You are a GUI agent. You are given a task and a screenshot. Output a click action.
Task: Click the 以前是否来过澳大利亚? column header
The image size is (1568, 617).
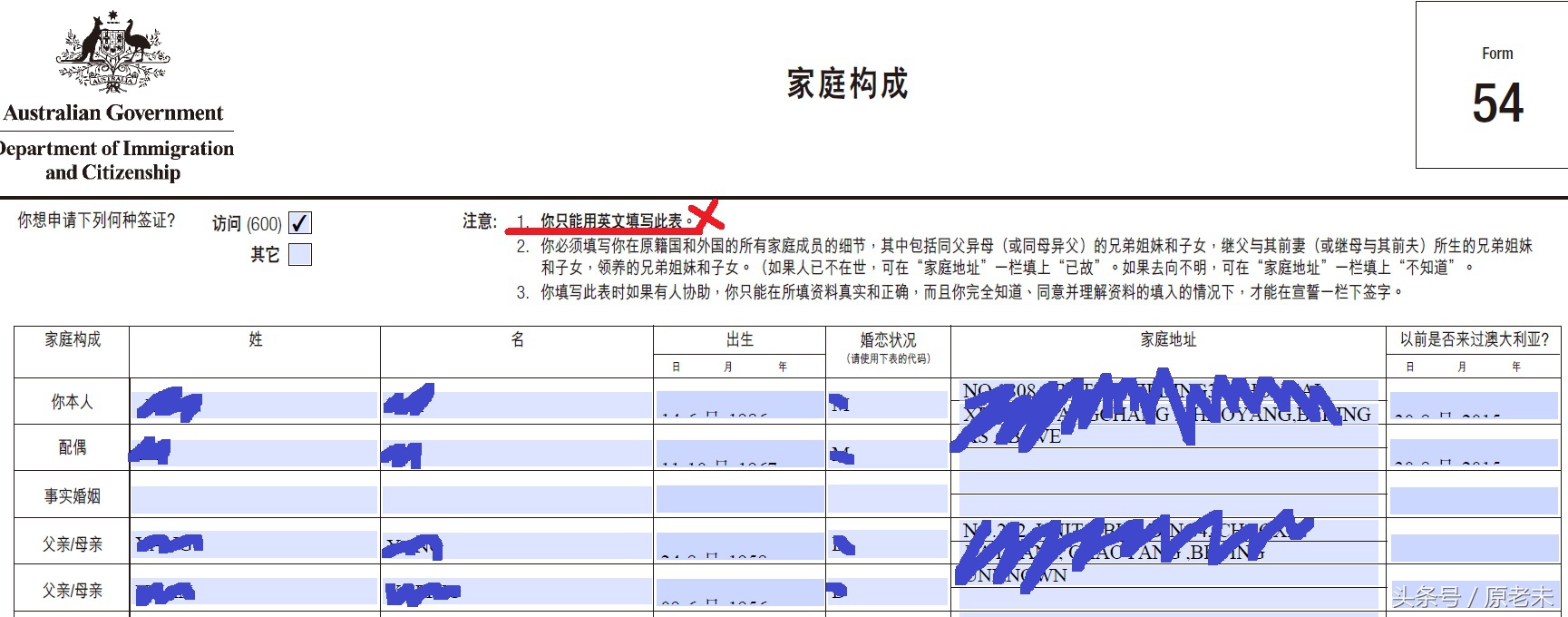point(1475,340)
